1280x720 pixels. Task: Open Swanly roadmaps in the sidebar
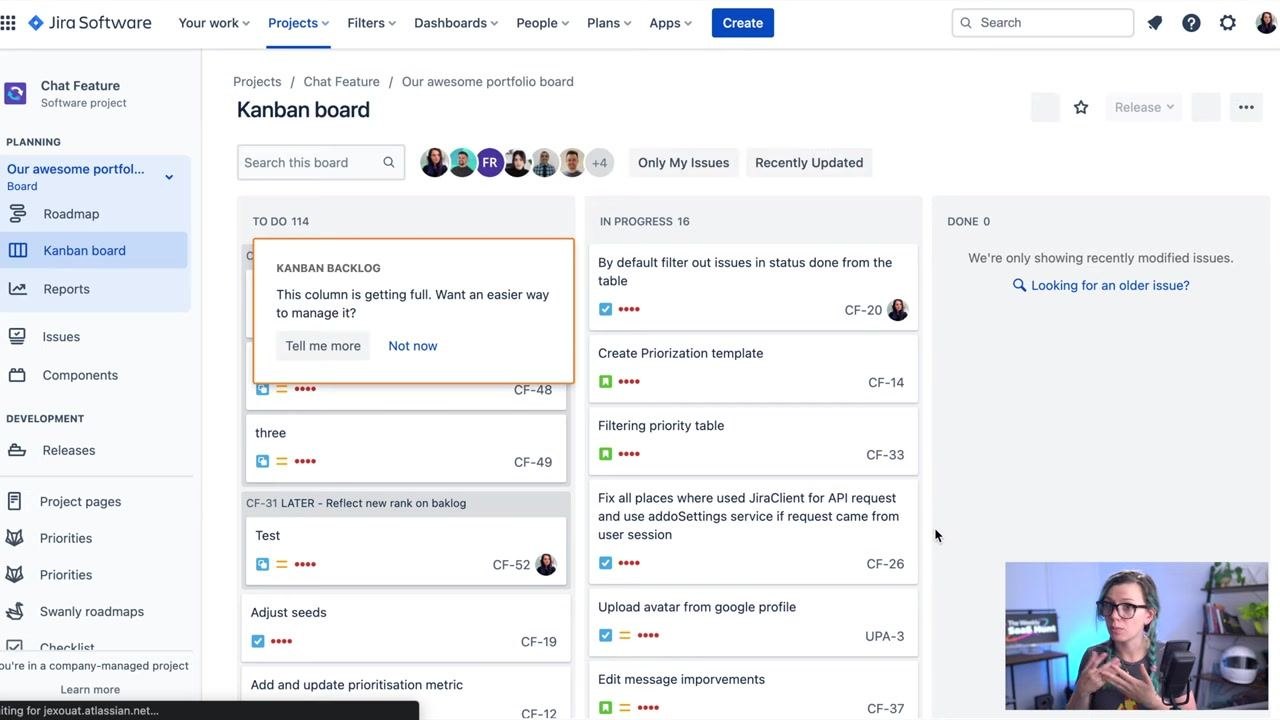[94, 611]
